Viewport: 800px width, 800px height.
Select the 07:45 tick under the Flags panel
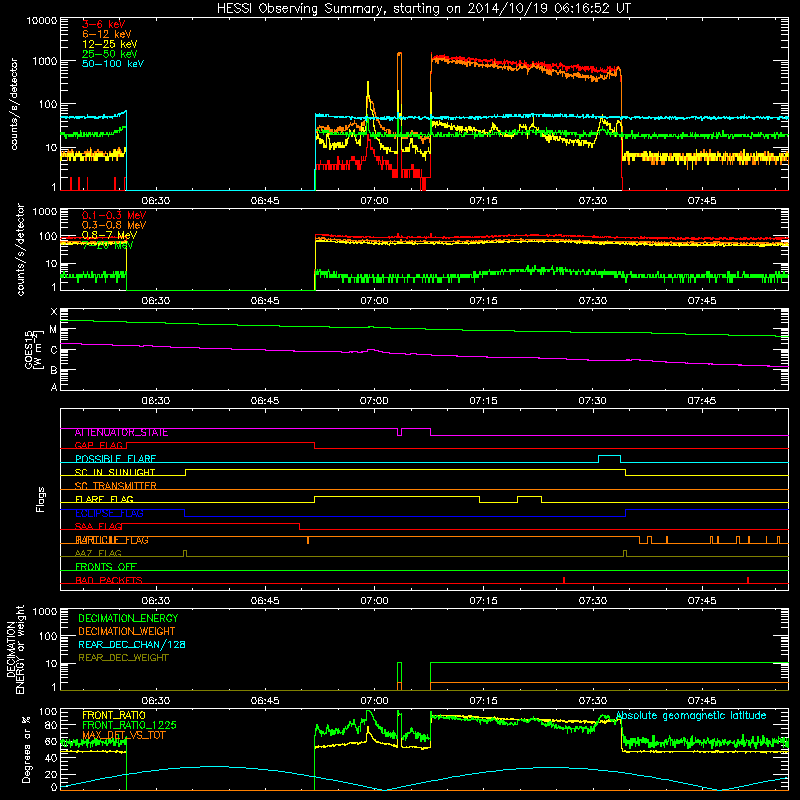[x=702, y=601]
